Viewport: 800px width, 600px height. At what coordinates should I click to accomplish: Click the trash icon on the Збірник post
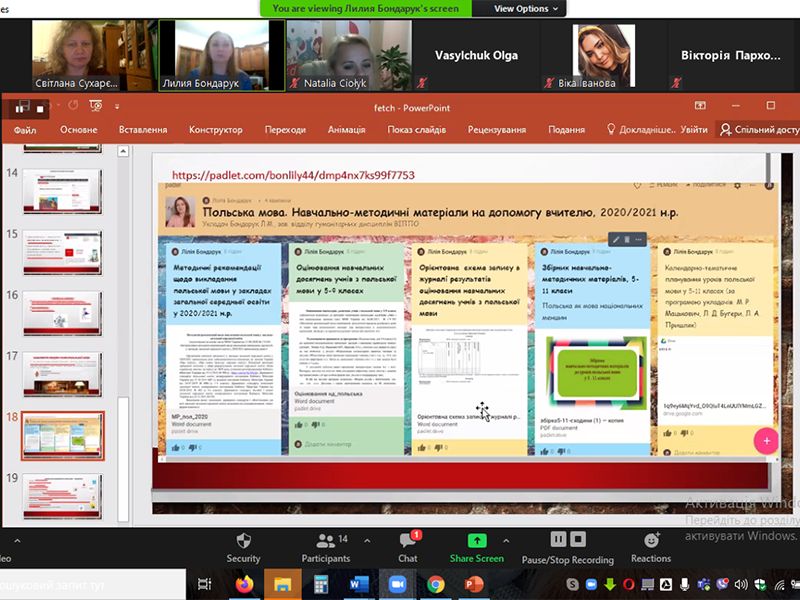point(627,239)
